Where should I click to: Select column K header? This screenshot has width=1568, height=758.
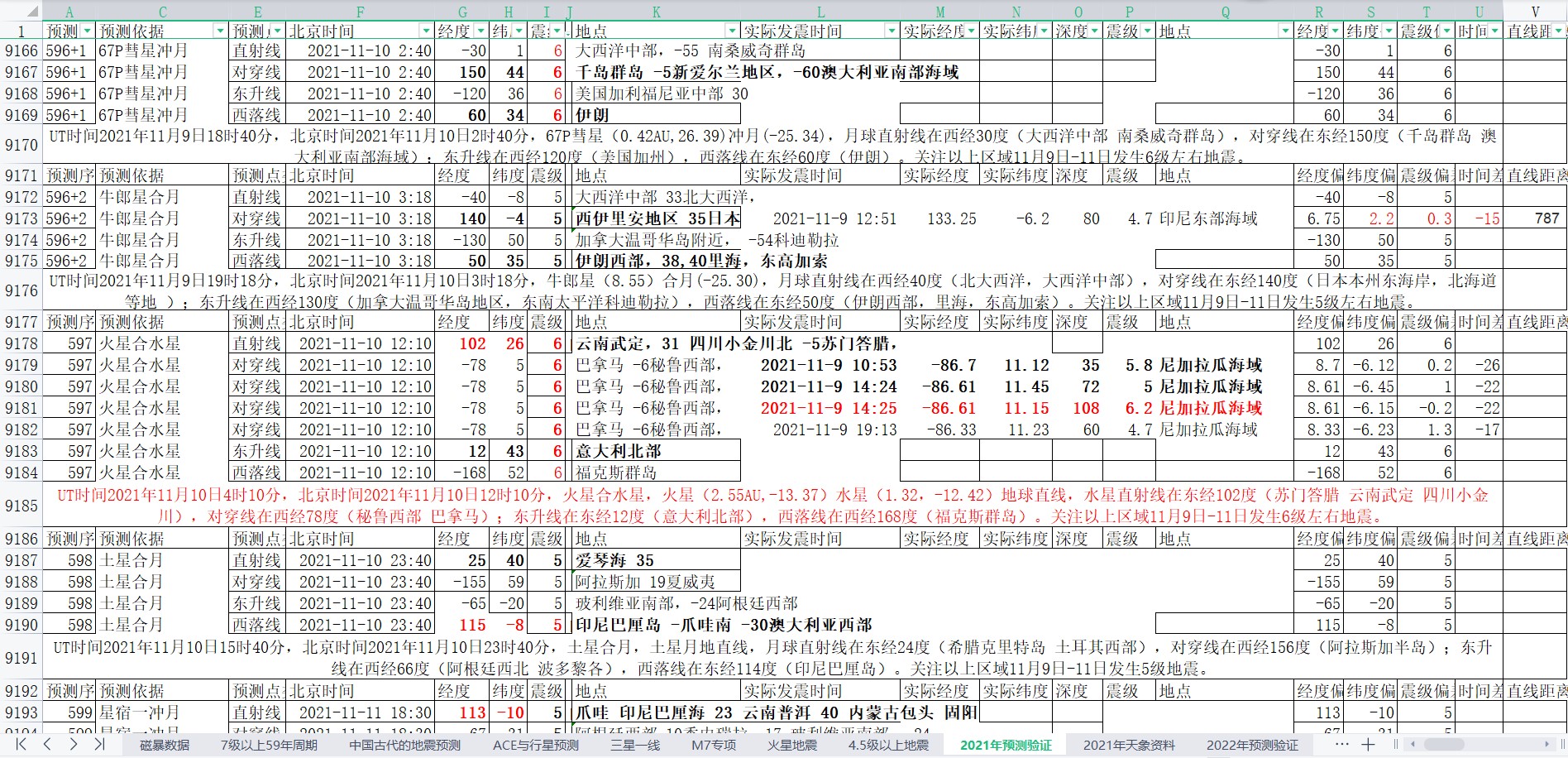[x=656, y=12]
